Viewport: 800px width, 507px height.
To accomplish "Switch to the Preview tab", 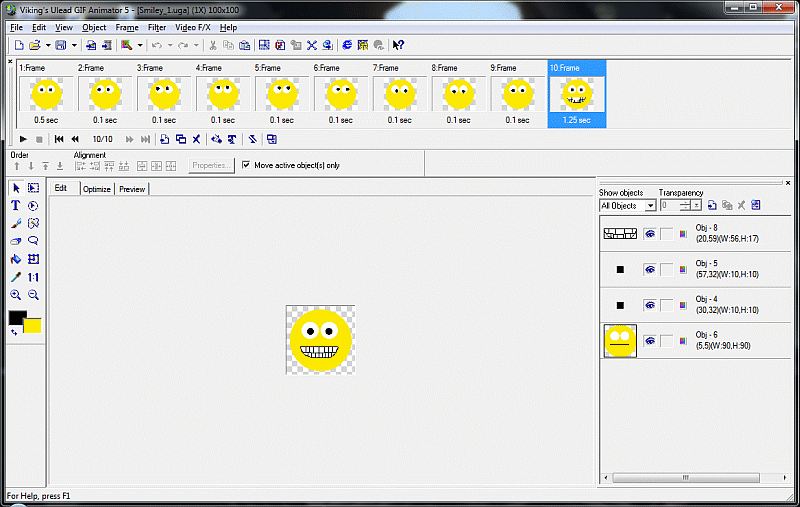I will (132, 188).
